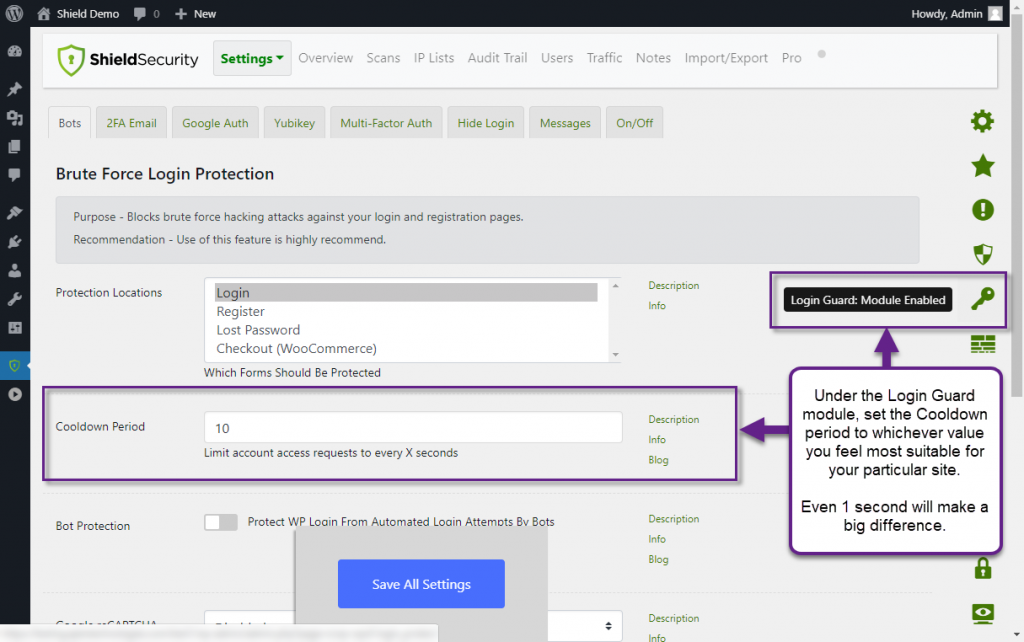Image resolution: width=1024 pixels, height=642 pixels.
Task: Open Description link for Protection Locations
Action: [x=673, y=285]
